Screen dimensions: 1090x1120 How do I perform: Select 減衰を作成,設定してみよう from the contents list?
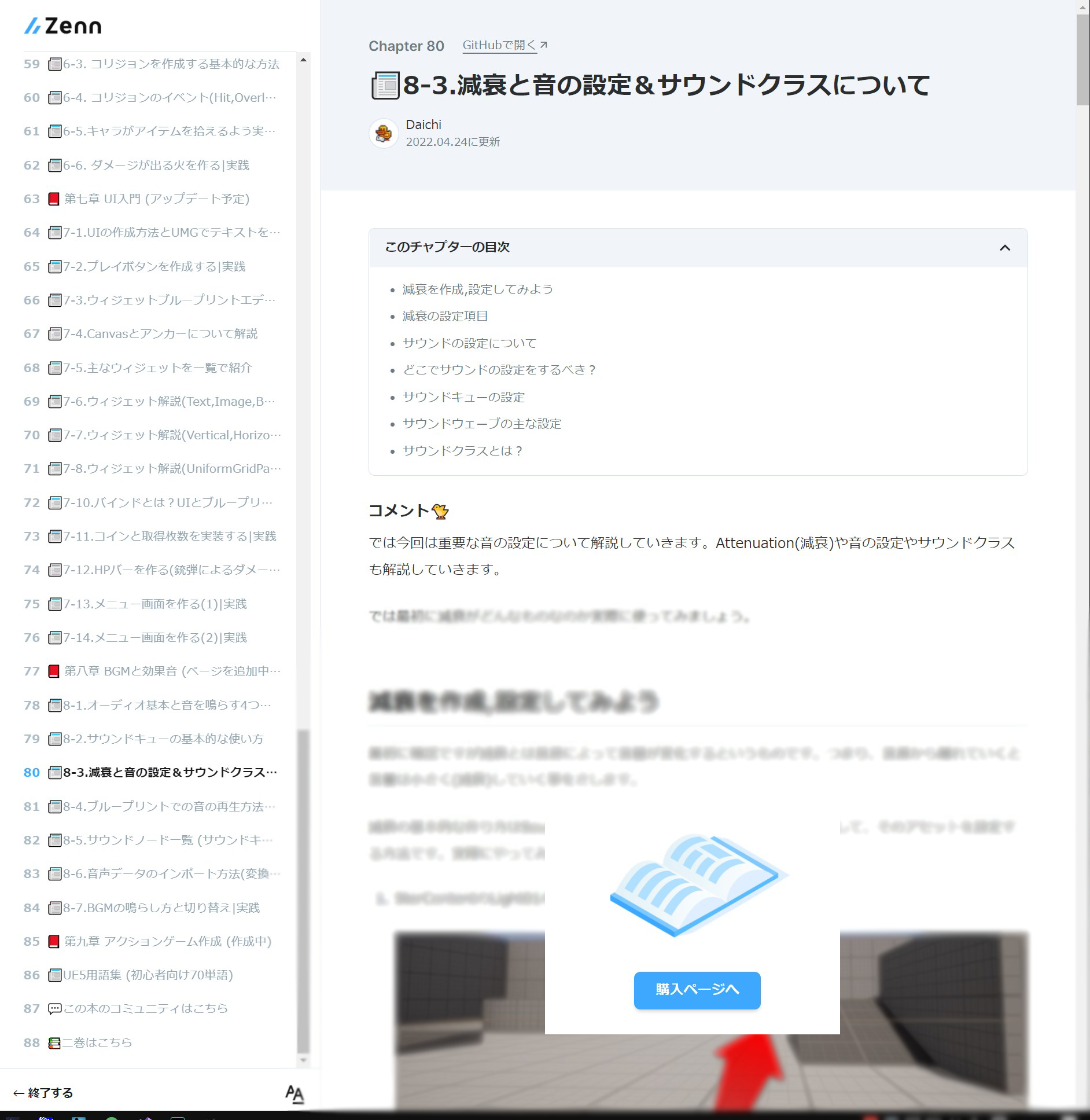click(477, 289)
